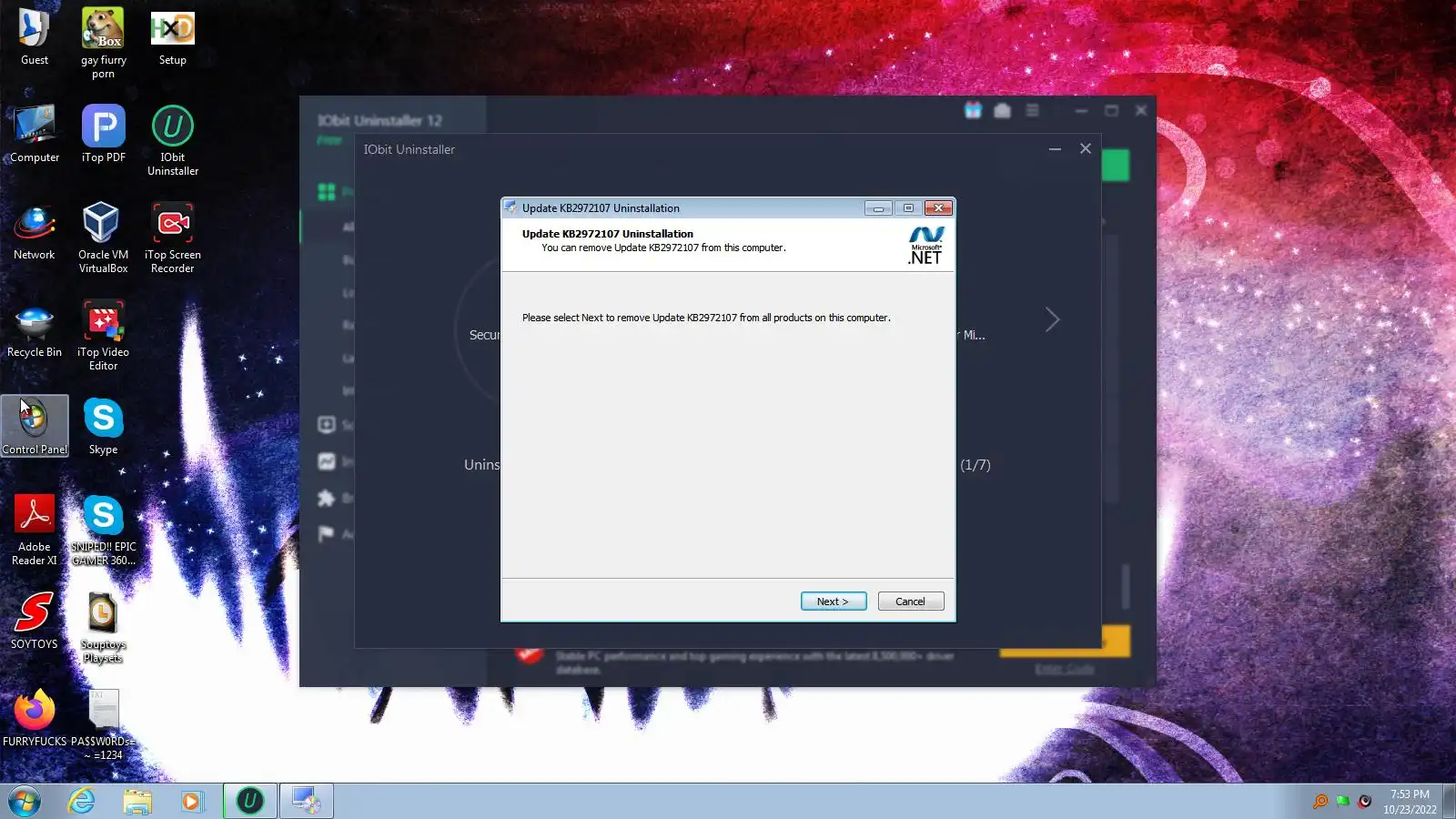1456x819 pixels.
Task: Select the PA$$W0RDs text file on desktop
Action: pyautogui.click(x=104, y=725)
